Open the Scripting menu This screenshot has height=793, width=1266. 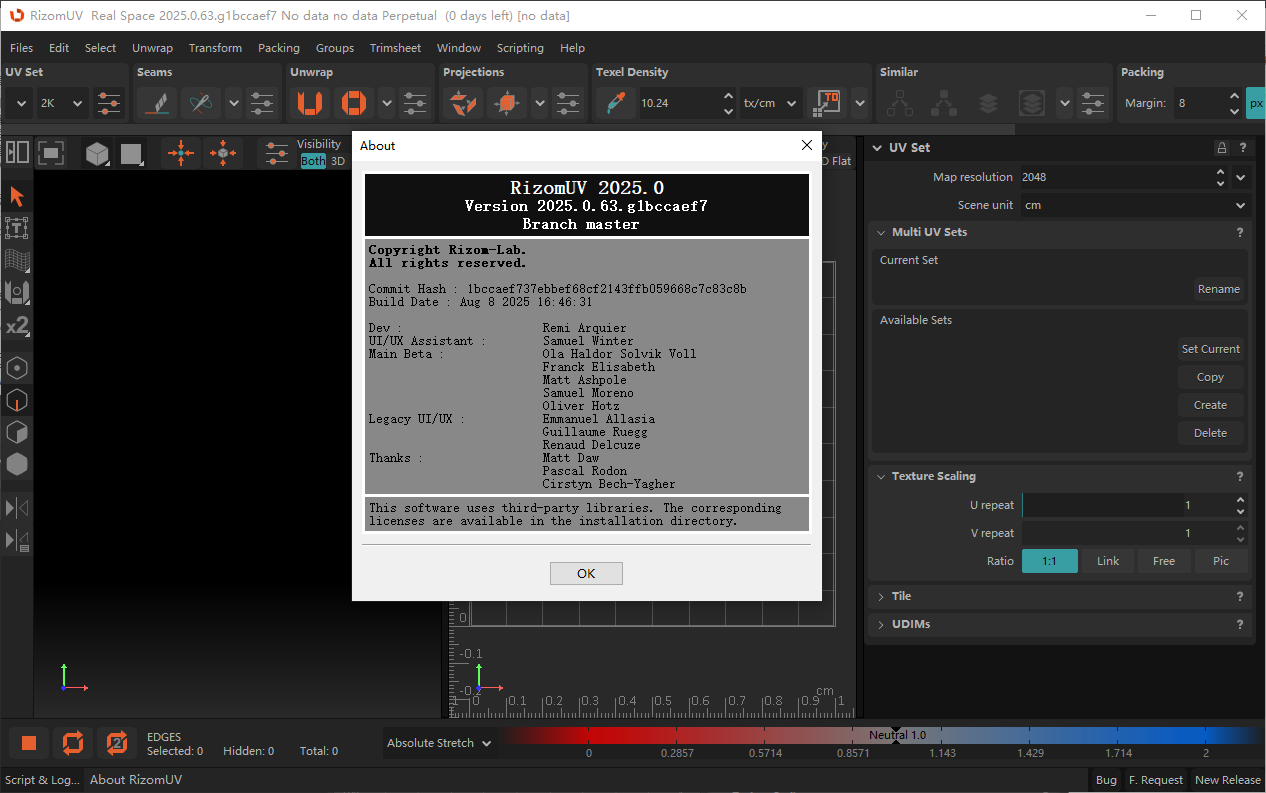coord(520,48)
